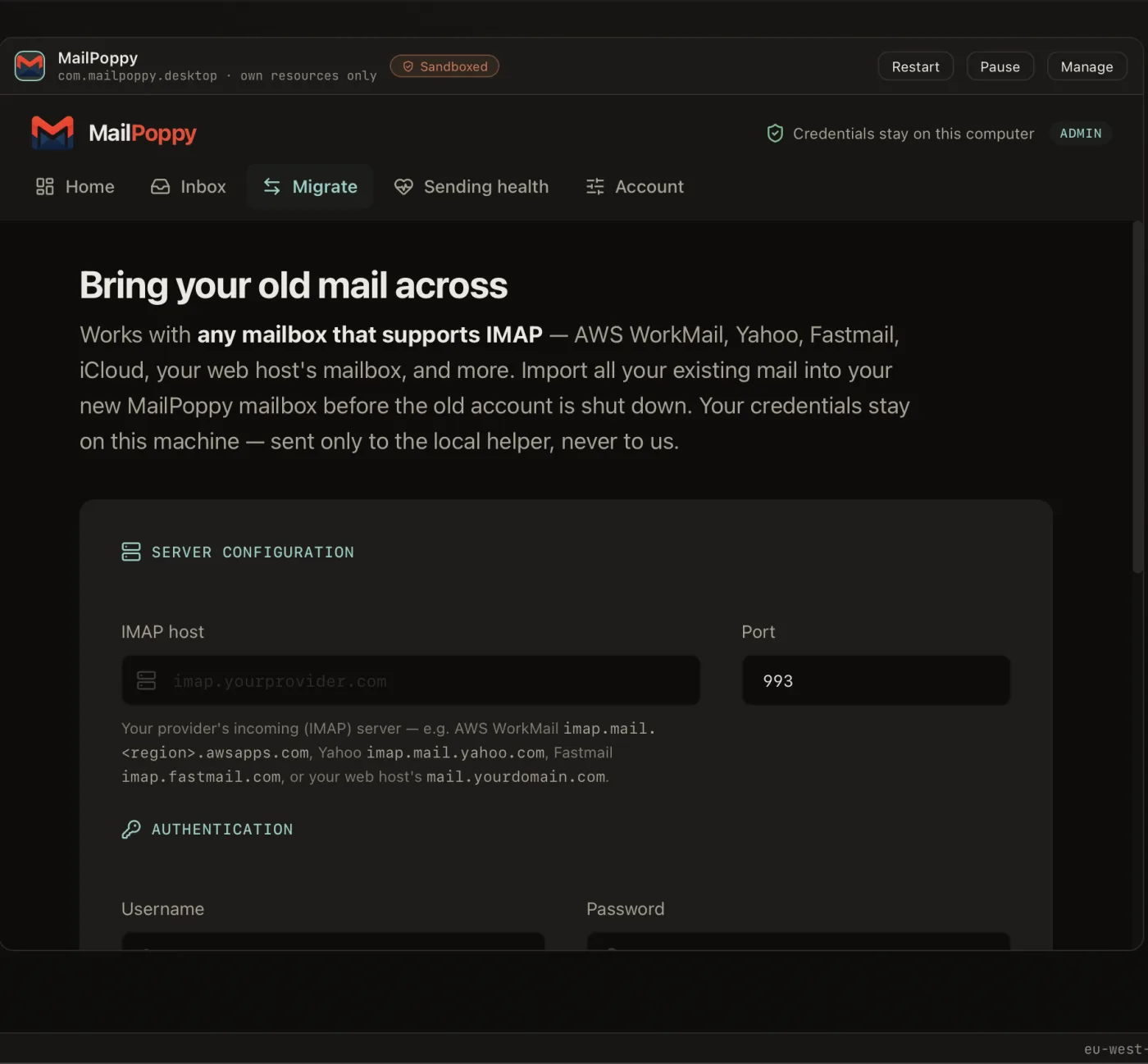Click the 'imap.fastmail.com' example text
The image size is (1148, 1064).
[x=201, y=777]
